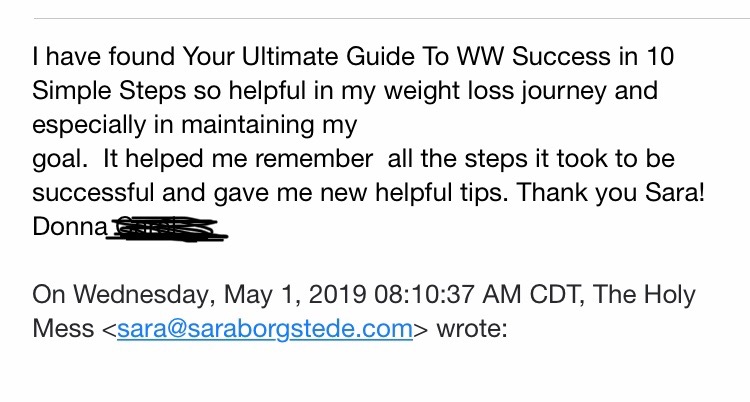This screenshot has height=402, width=750.
Task: Click the name Donna in the signature
Action: (70, 226)
